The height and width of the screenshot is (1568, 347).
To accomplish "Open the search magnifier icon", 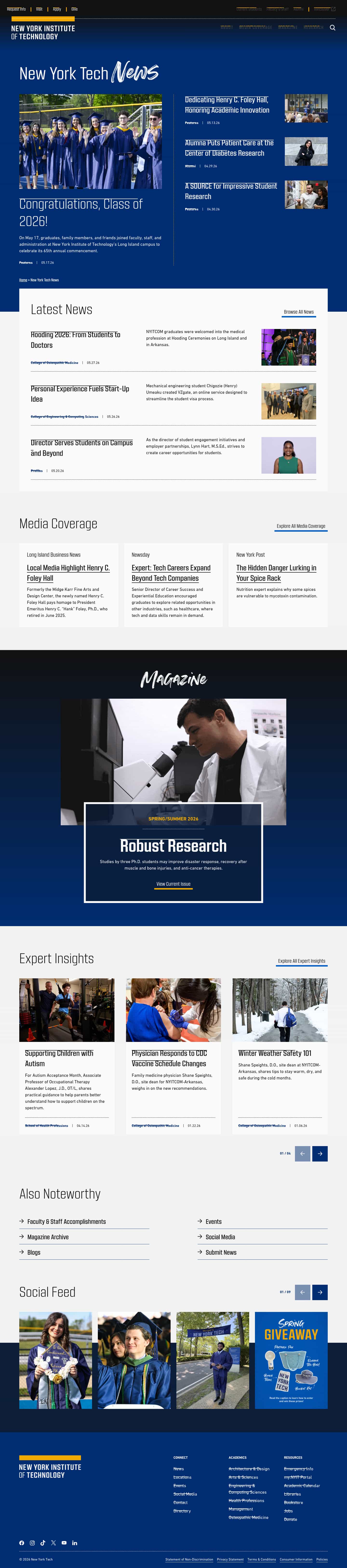I will [332, 27].
